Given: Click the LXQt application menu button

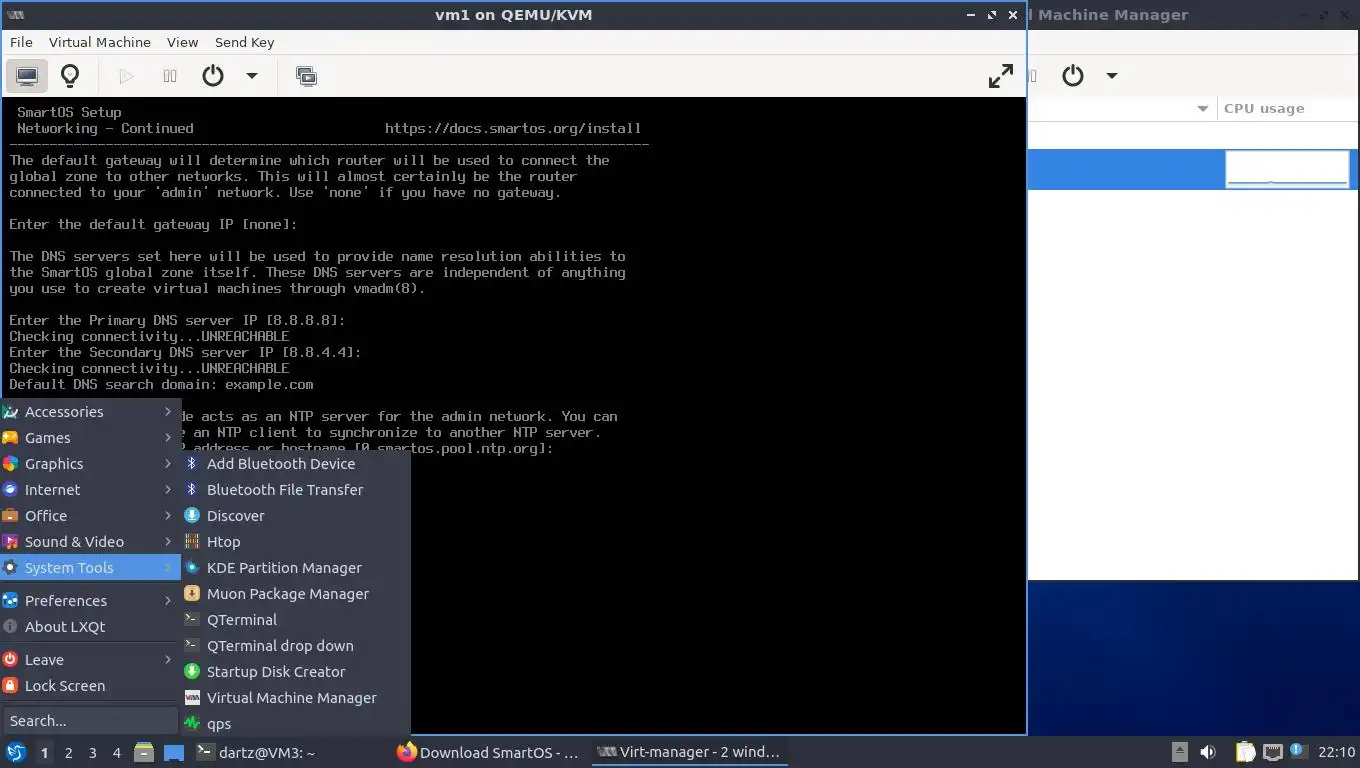Looking at the screenshot, I should pyautogui.click(x=16, y=752).
